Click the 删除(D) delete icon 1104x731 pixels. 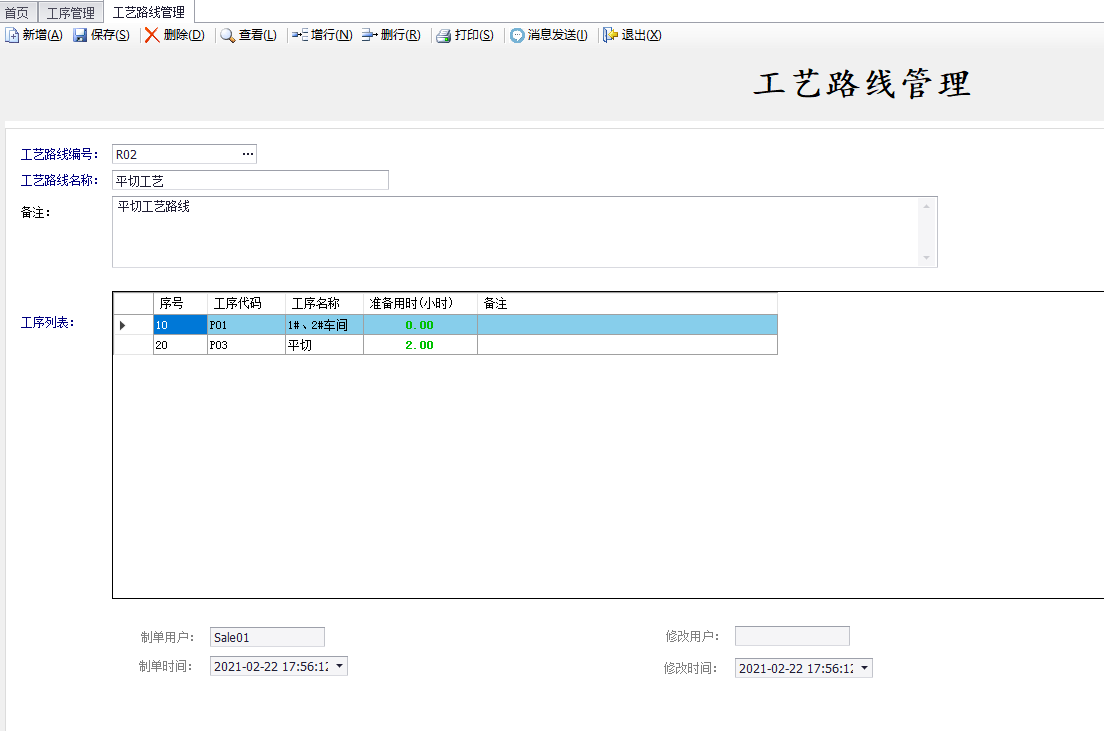[x=150, y=34]
